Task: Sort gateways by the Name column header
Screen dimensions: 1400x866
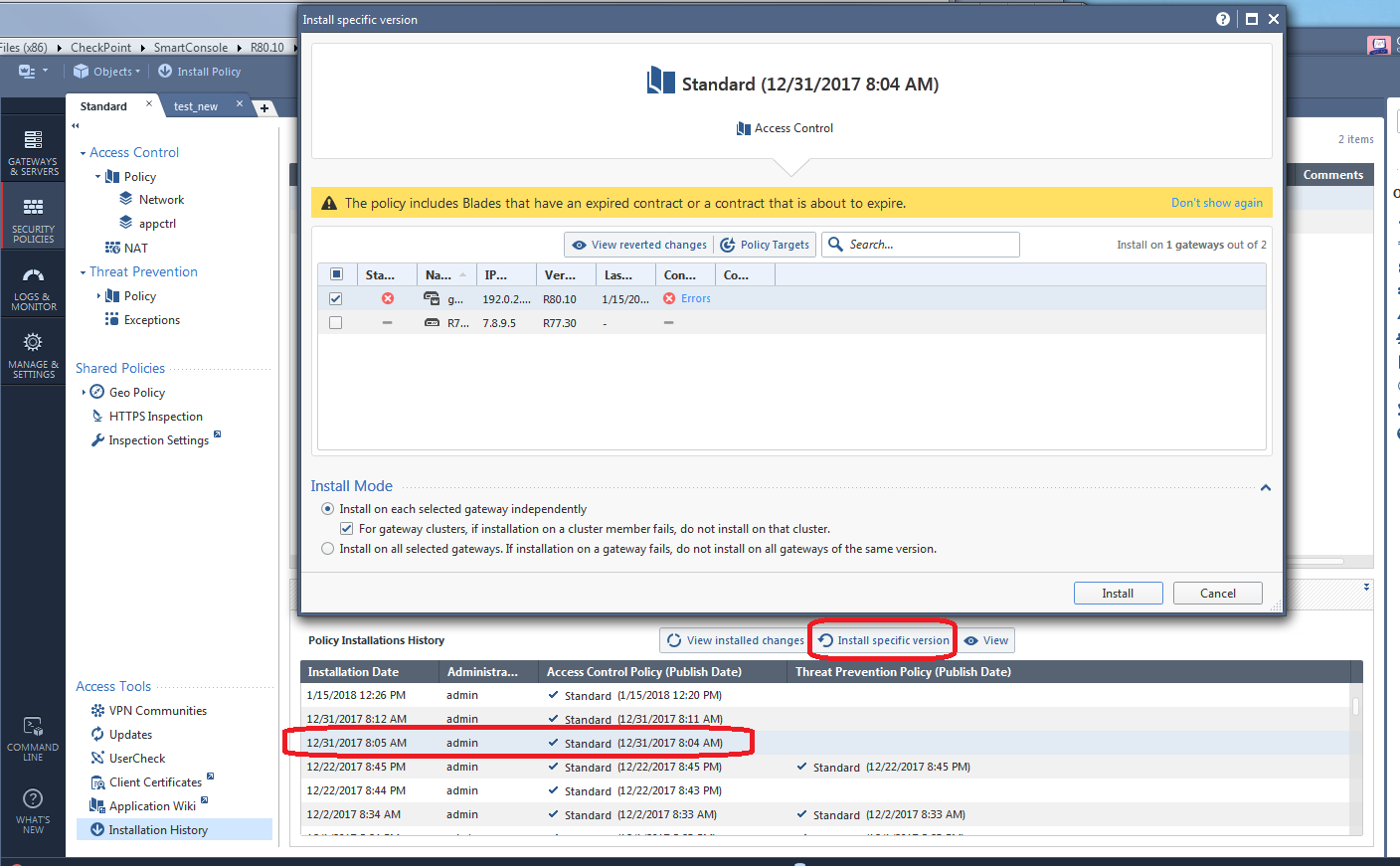Action: pos(446,274)
